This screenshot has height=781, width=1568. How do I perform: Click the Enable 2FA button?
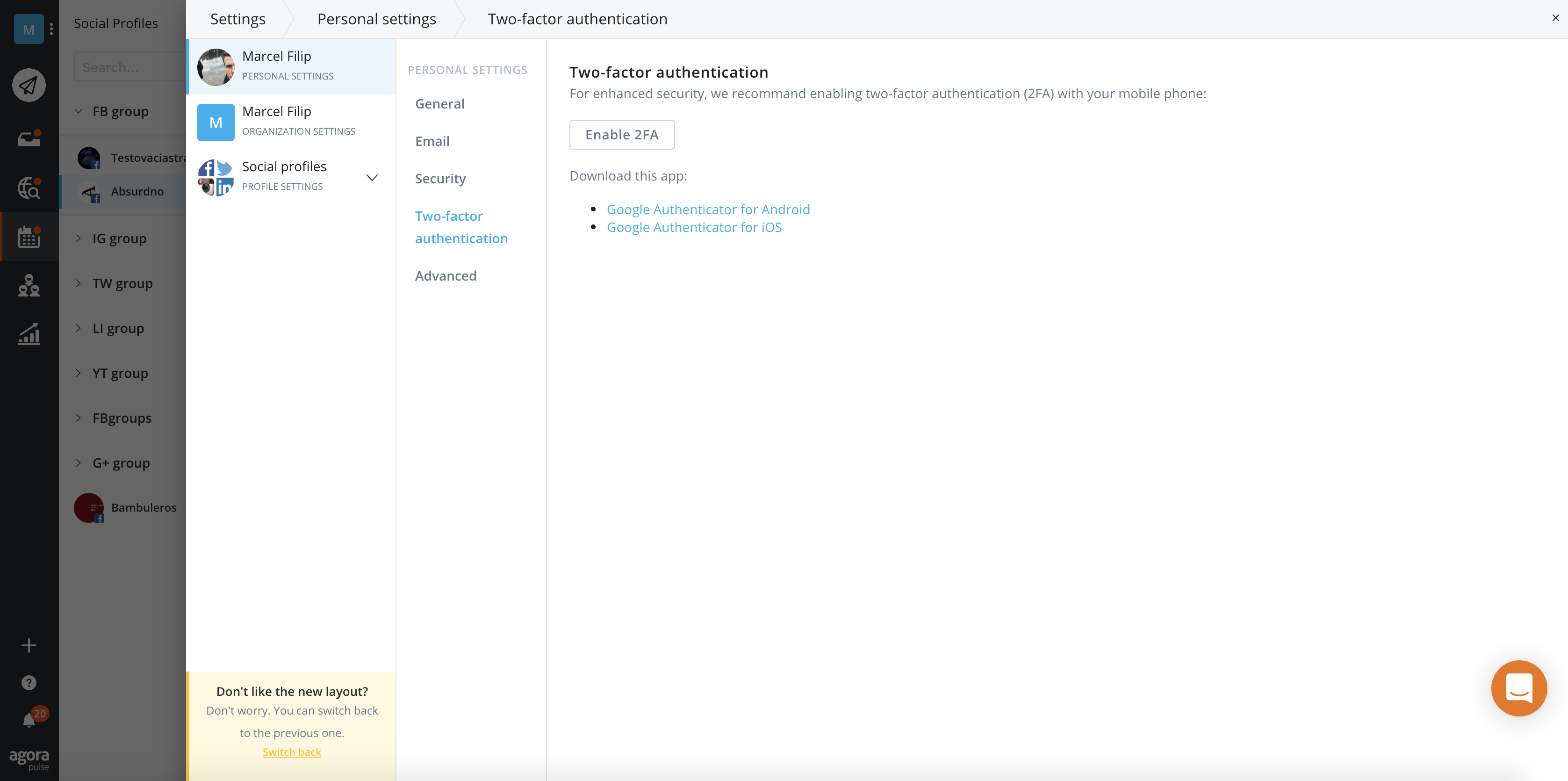pyautogui.click(x=621, y=134)
